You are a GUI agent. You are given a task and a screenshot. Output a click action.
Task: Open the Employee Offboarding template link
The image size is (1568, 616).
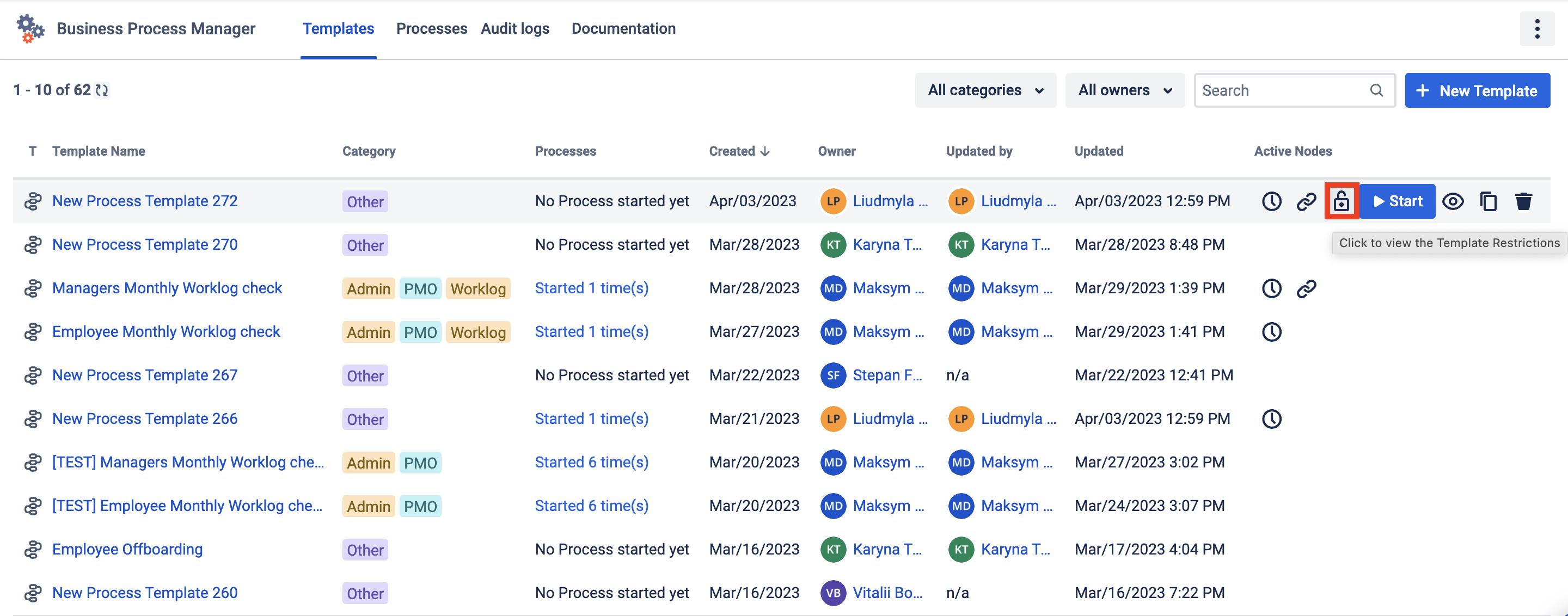coord(127,549)
